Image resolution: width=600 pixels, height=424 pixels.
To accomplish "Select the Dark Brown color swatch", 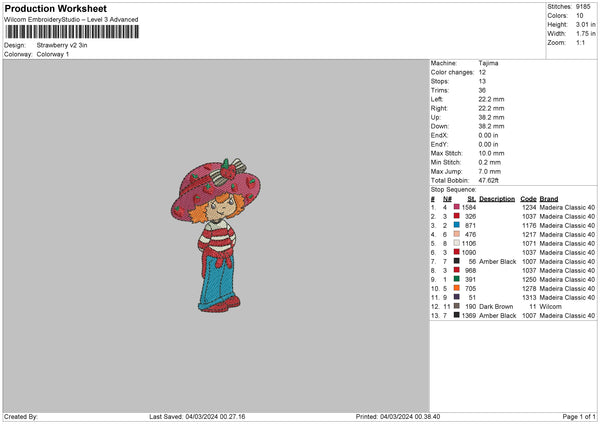I will [456, 305].
